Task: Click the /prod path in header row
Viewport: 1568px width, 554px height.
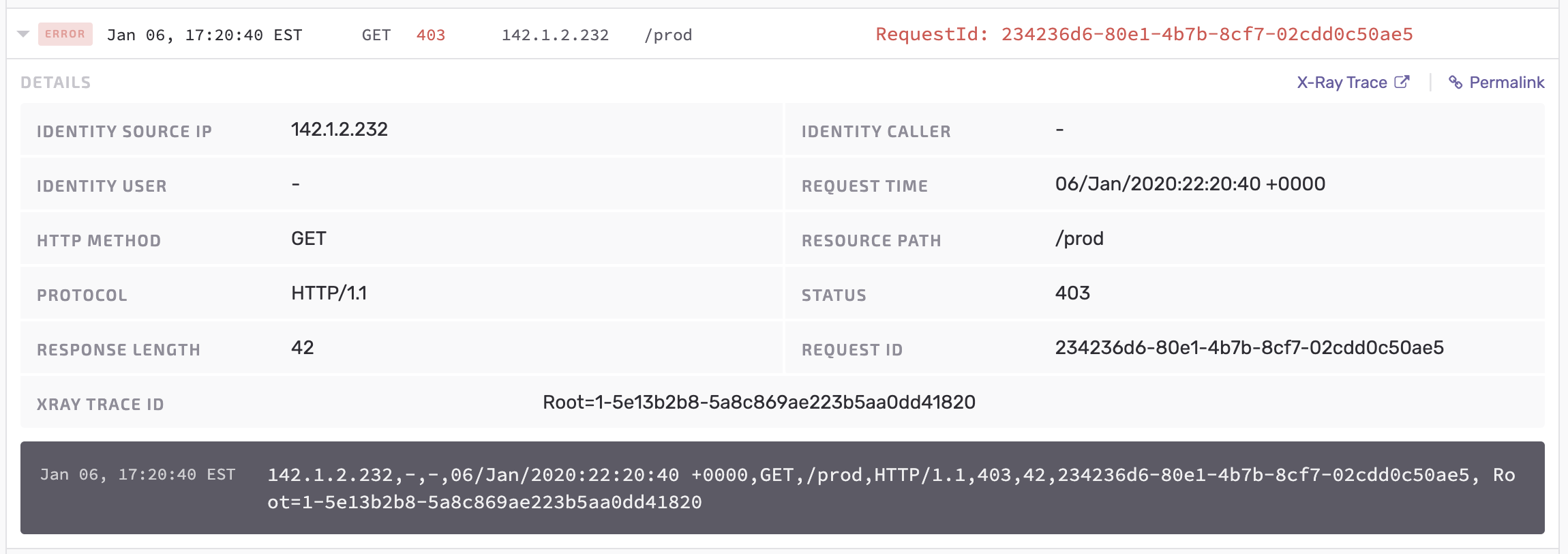Action: (x=667, y=35)
